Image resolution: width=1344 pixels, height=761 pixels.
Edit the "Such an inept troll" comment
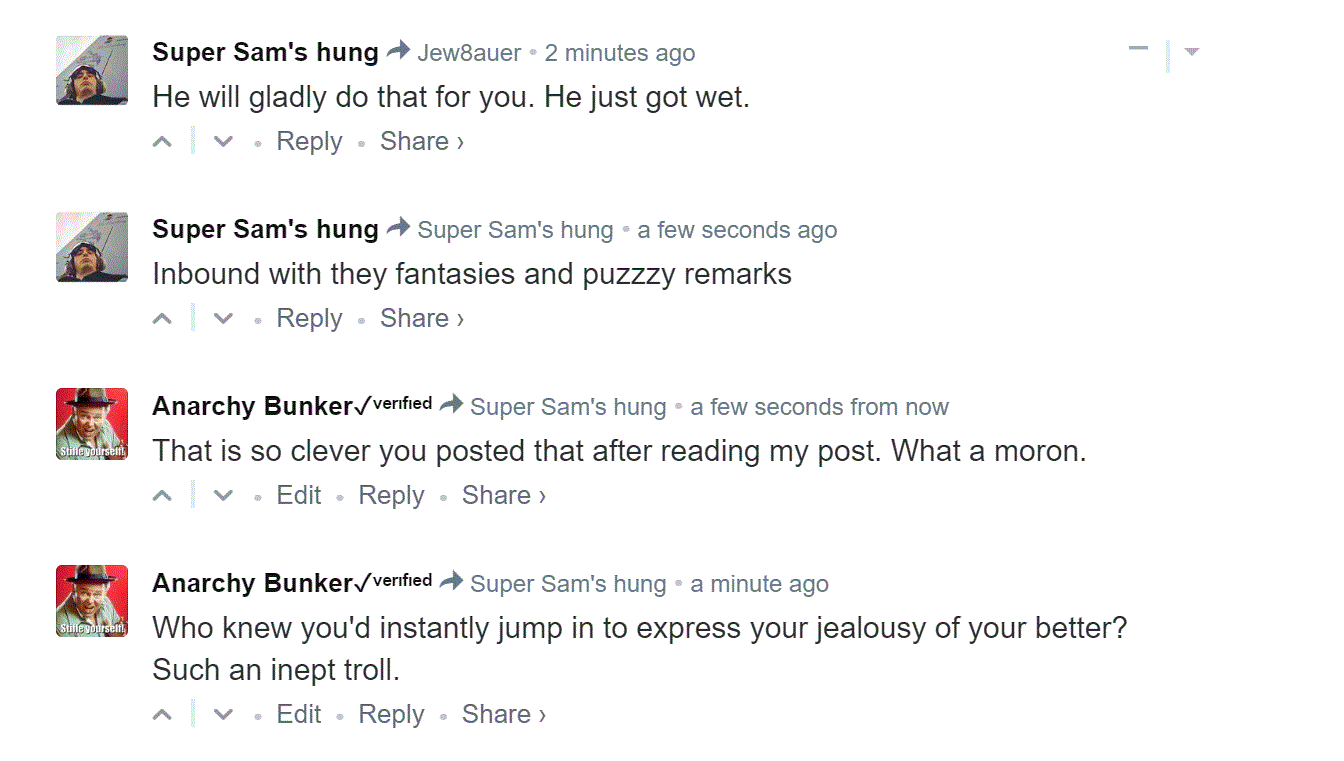[299, 715]
